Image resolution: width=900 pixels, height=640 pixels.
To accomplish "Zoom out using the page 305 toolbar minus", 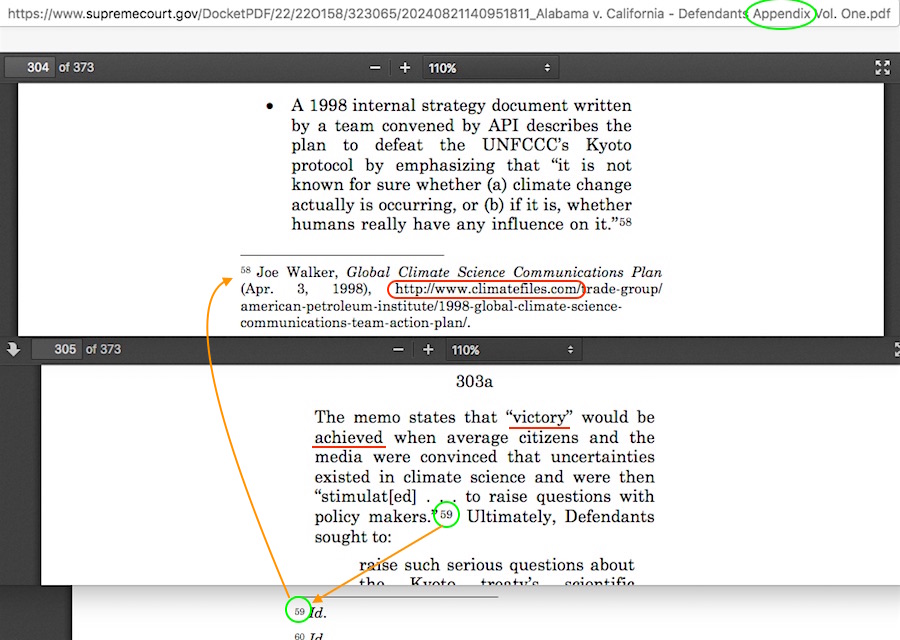I will (x=398, y=350).
